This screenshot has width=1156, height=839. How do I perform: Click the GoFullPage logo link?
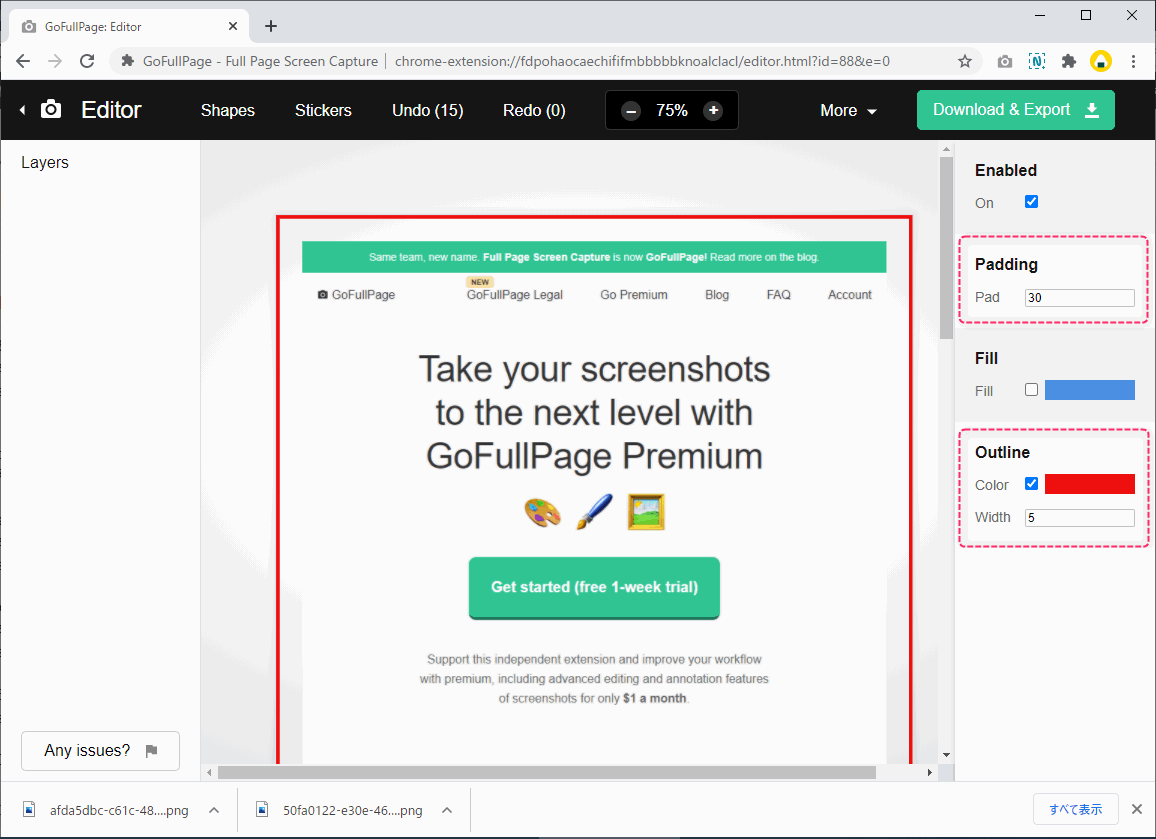357,295
